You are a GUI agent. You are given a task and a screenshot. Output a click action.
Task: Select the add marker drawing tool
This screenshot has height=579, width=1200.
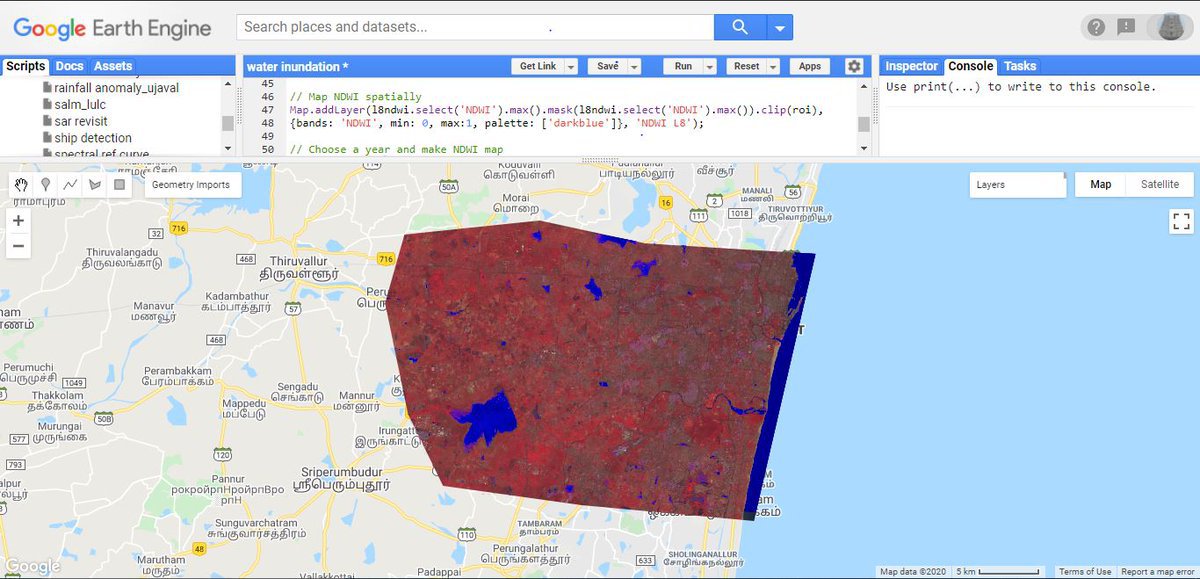46,185
